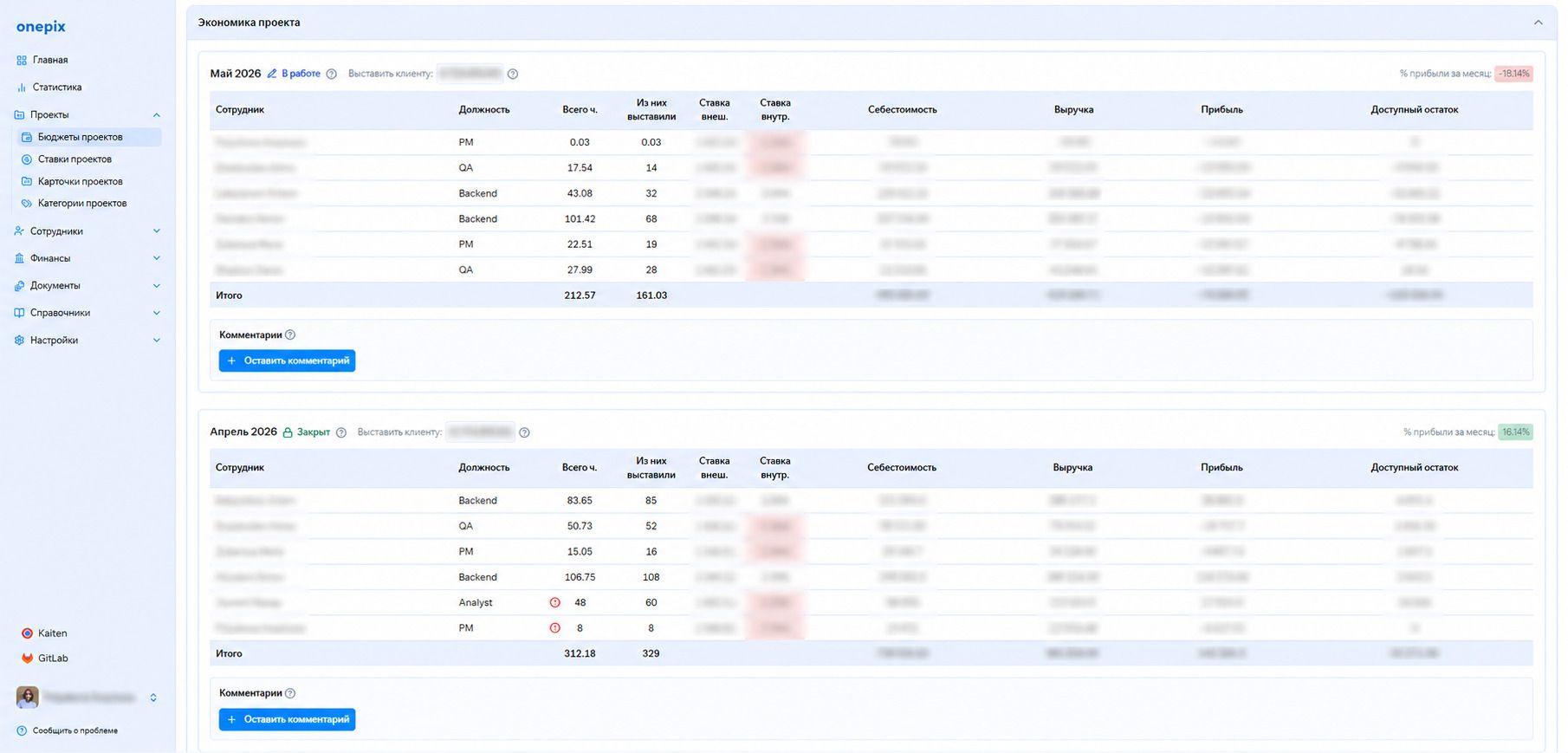
Task: Click the pencil icon next to Май 2026
Action: [272, 74]
